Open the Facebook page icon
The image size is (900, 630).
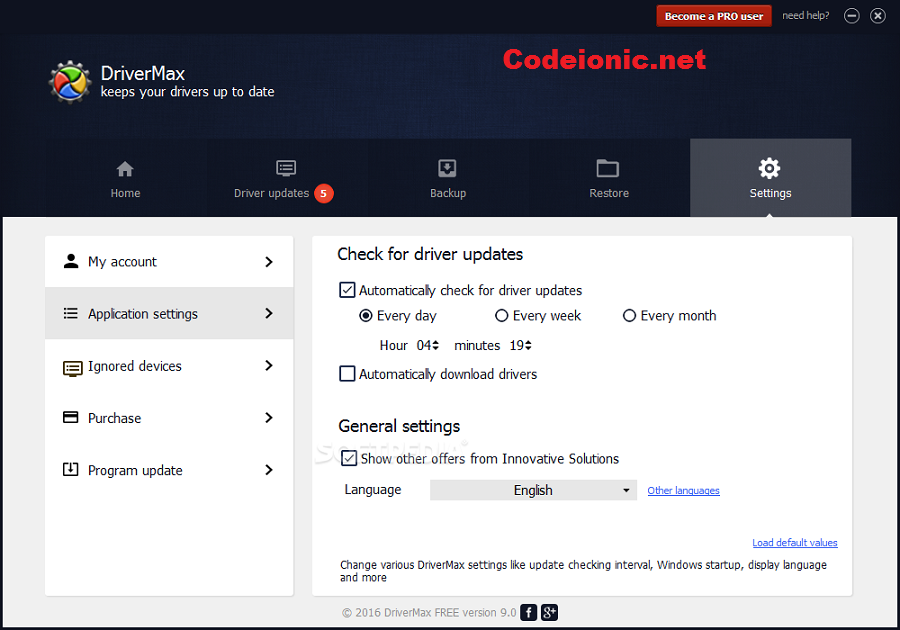529,613
